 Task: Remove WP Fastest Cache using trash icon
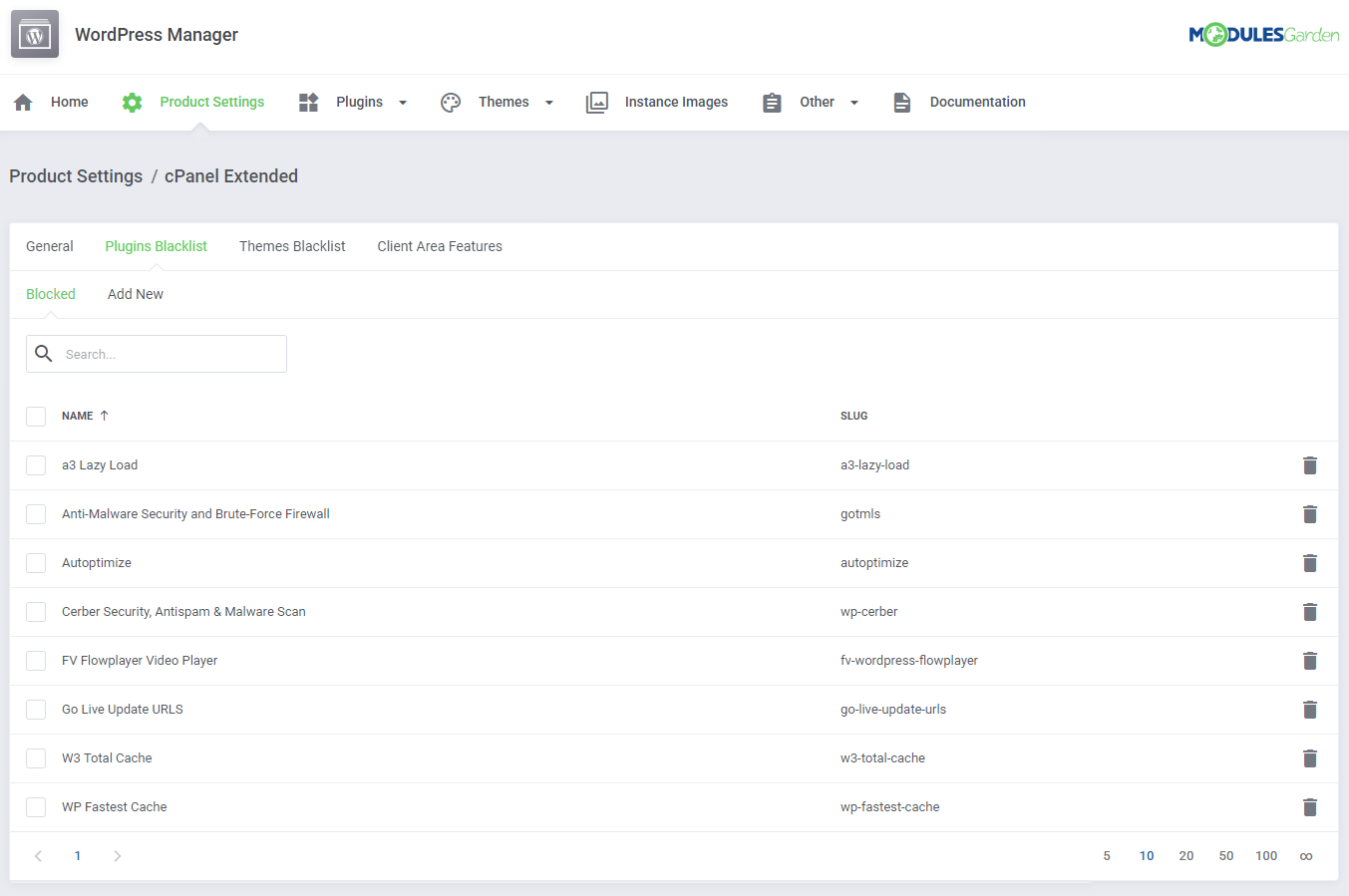(x=1309, y=806)
